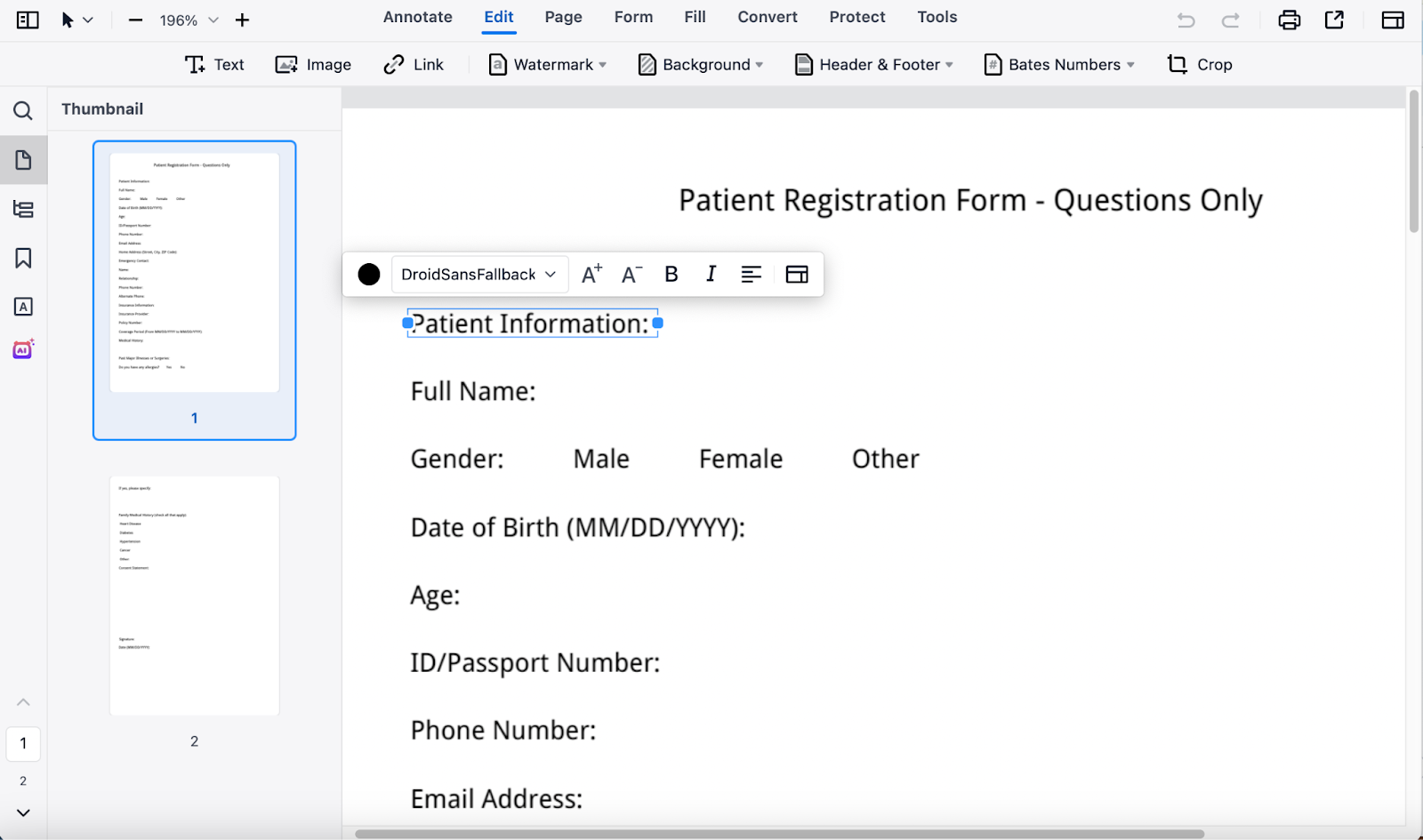Open search in the sidebar
Image resolution: width=1423 pixels, height=840 pixels.
(23, 110)
